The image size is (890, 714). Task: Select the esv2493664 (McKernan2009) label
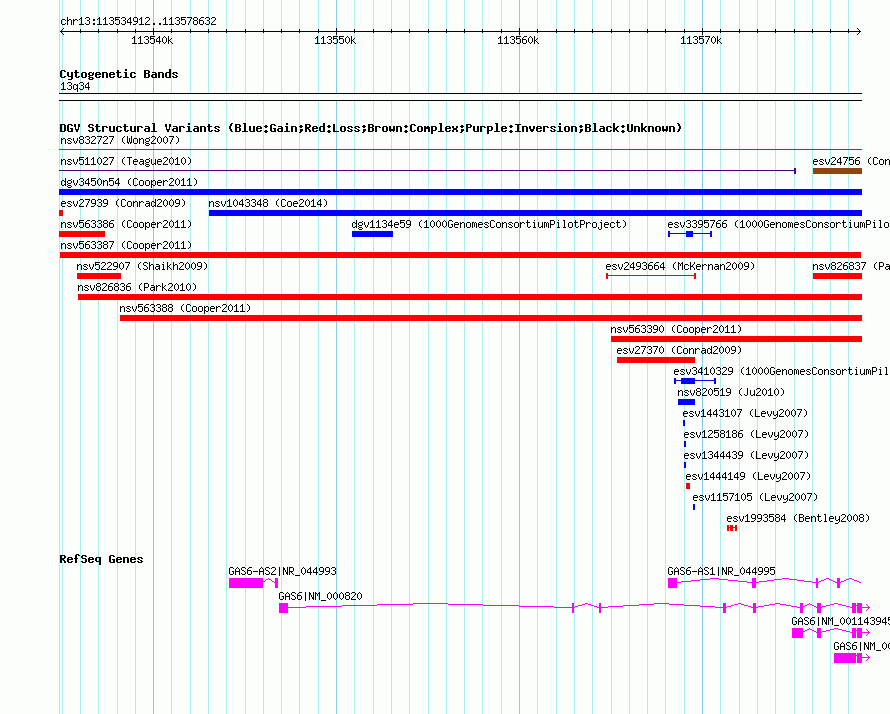tap(680, 266)
